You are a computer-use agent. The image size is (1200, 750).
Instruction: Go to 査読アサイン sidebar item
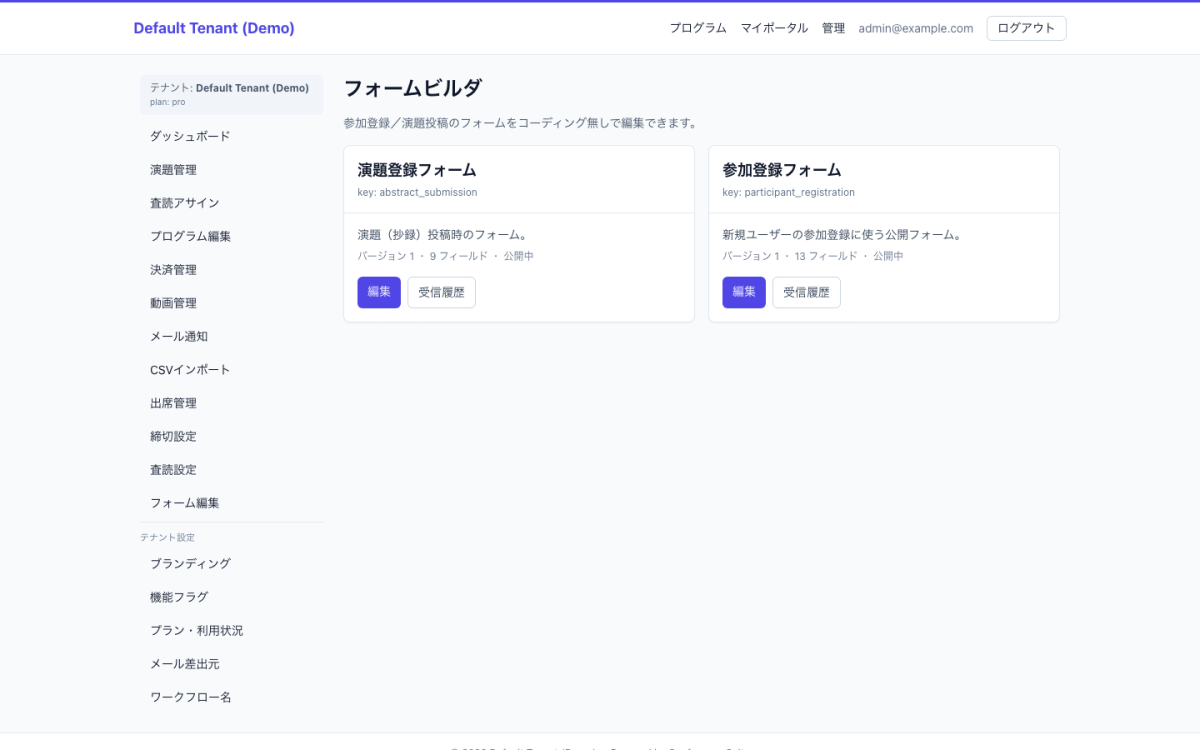pyautogui.click(x=232, y=203)
